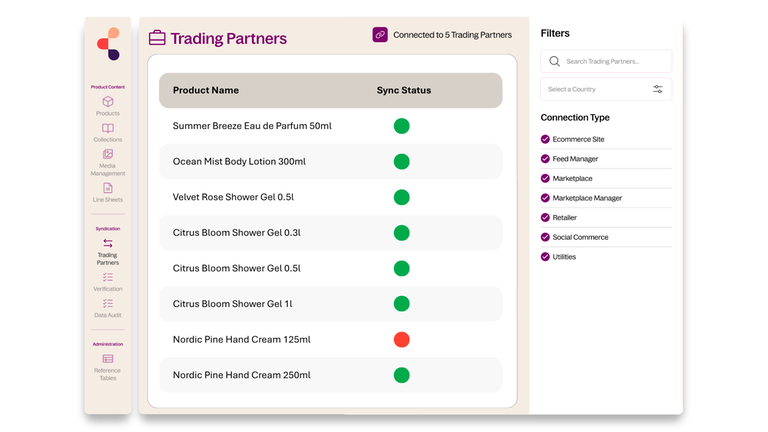Toggle the Feed Manager checkbox

[545, 159]
